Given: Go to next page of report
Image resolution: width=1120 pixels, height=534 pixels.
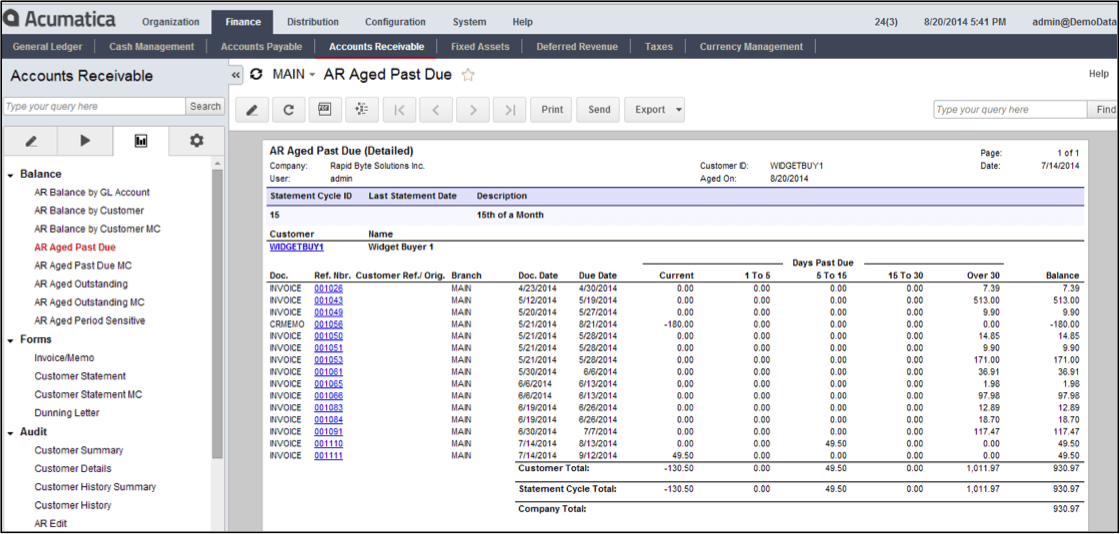Looking at the screenshot, I should coord(473,110).
